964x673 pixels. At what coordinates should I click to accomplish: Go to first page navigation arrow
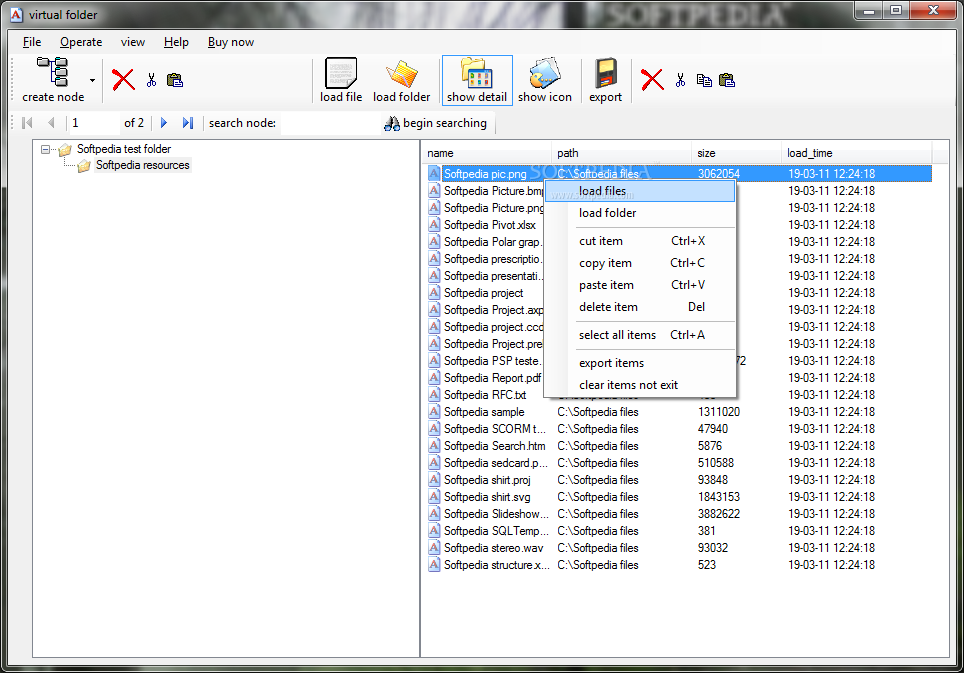tap(27, 123)
